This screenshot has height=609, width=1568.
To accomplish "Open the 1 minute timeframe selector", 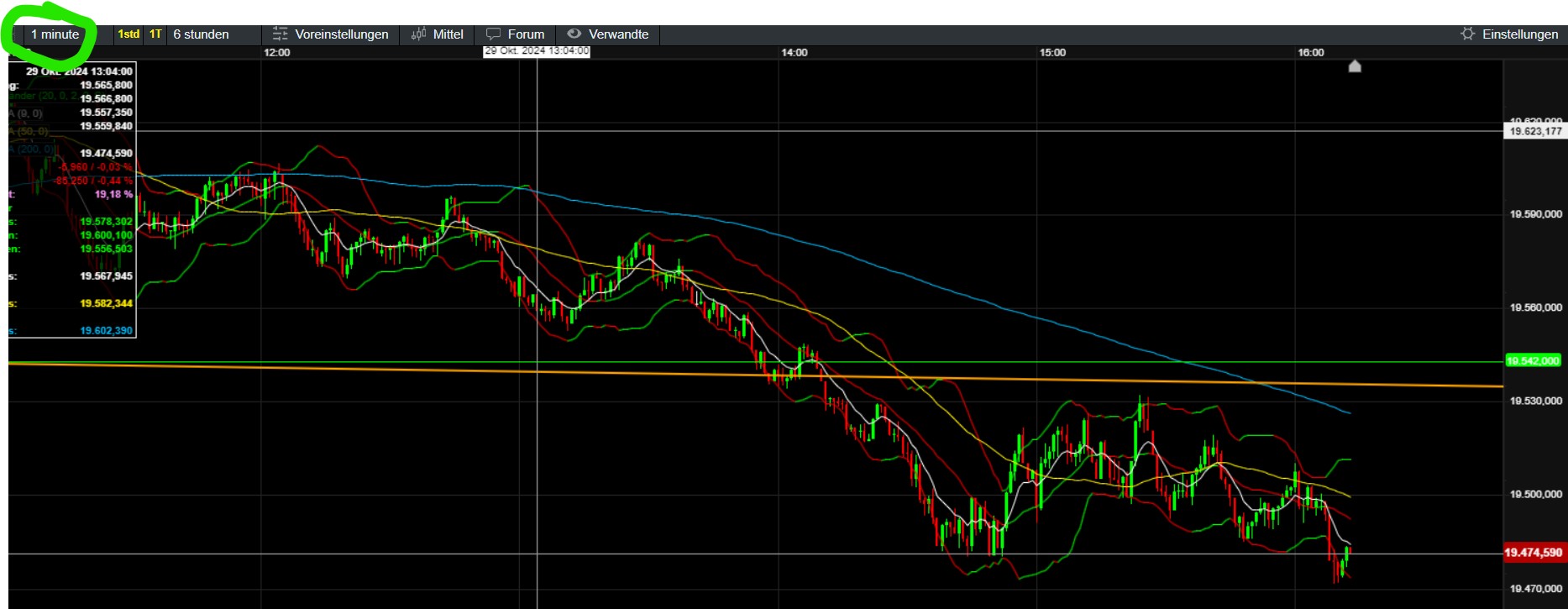I will tap(55, 34).
